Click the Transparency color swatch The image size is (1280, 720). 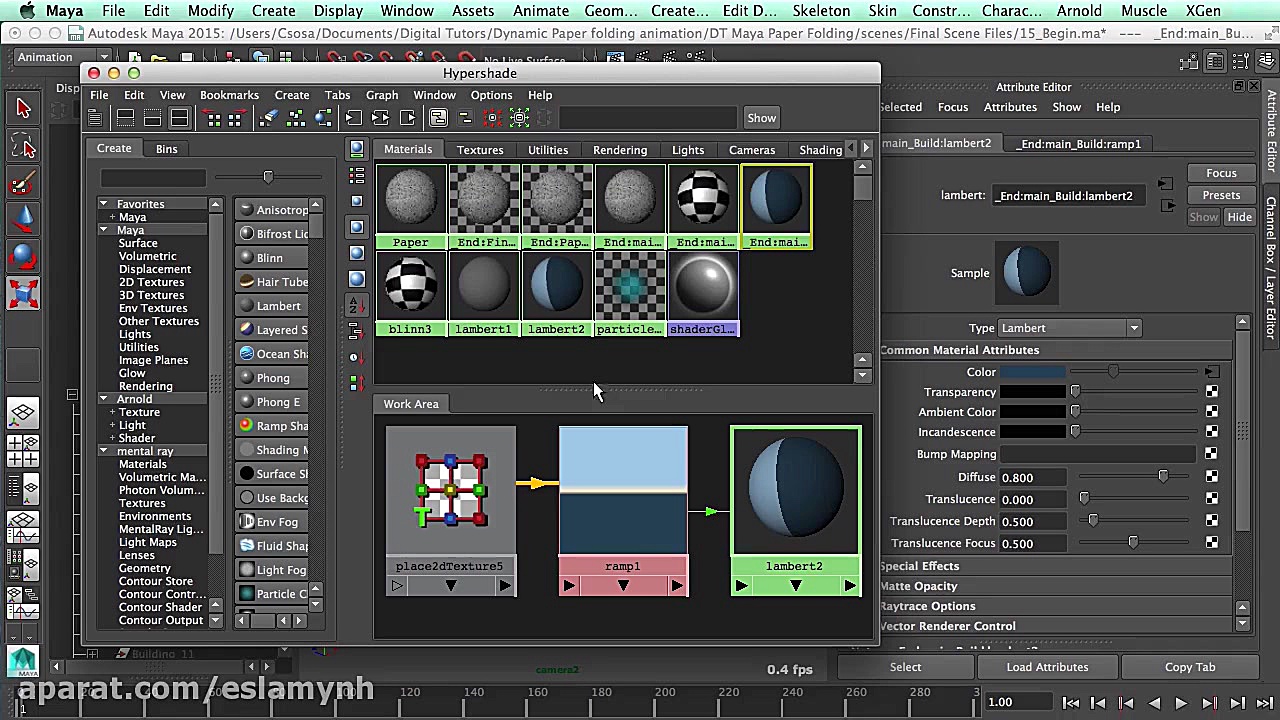point(1033,392)
